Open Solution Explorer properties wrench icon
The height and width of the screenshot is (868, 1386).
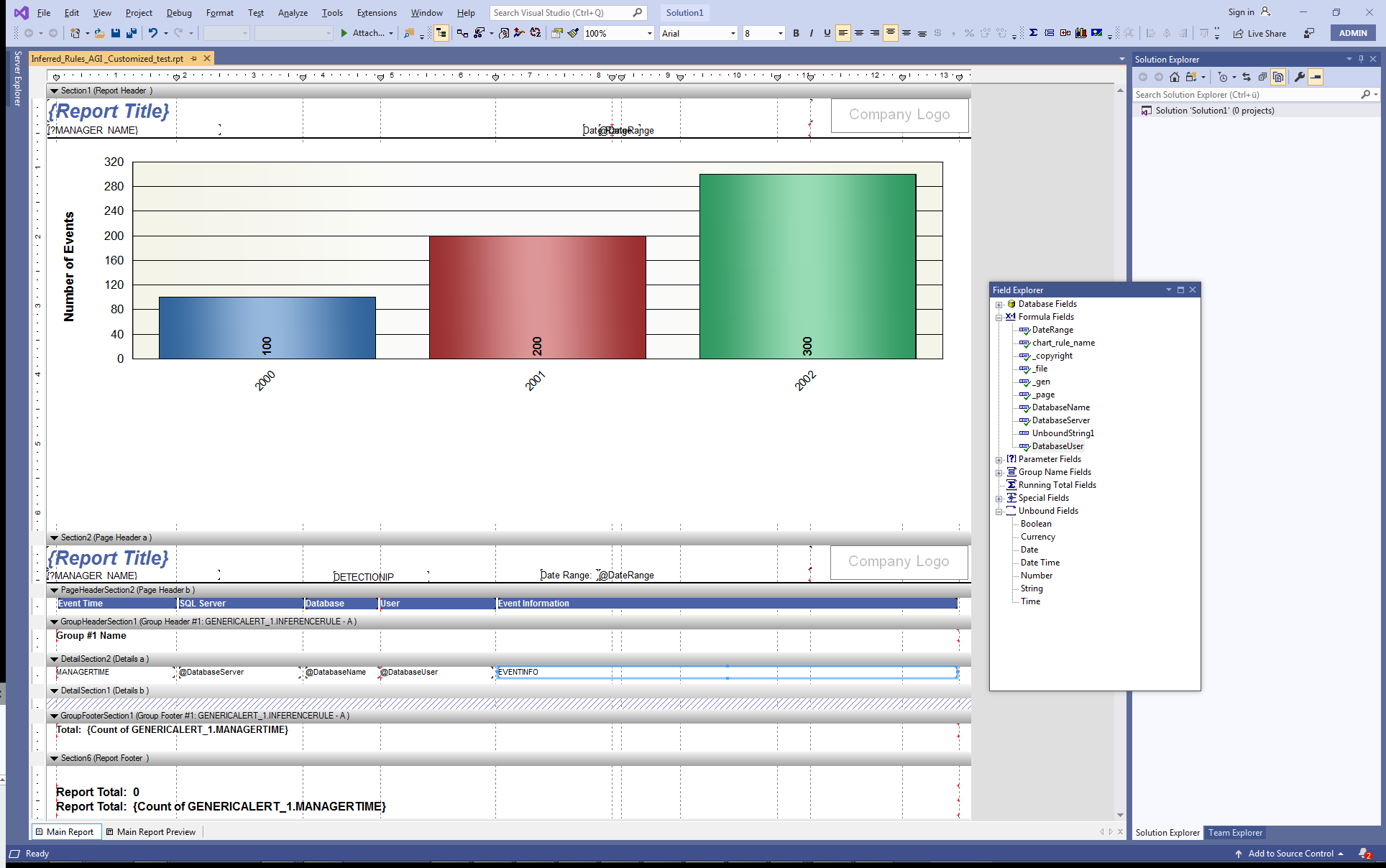tap(1299, 77)
